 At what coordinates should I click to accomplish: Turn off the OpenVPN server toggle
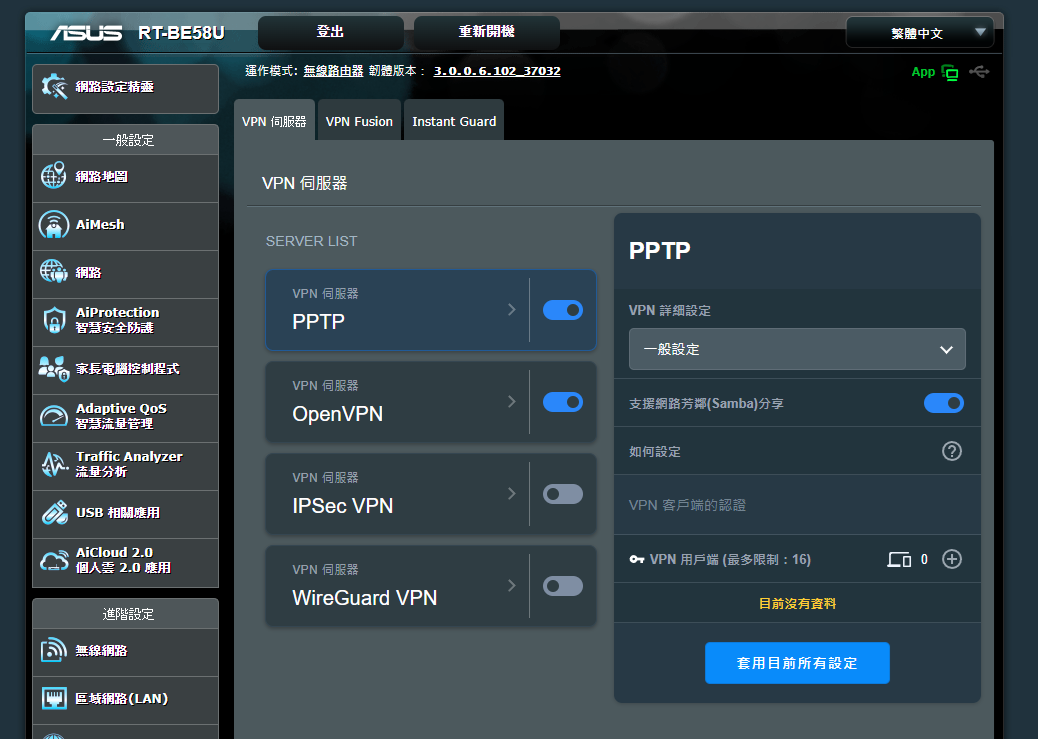563,402
